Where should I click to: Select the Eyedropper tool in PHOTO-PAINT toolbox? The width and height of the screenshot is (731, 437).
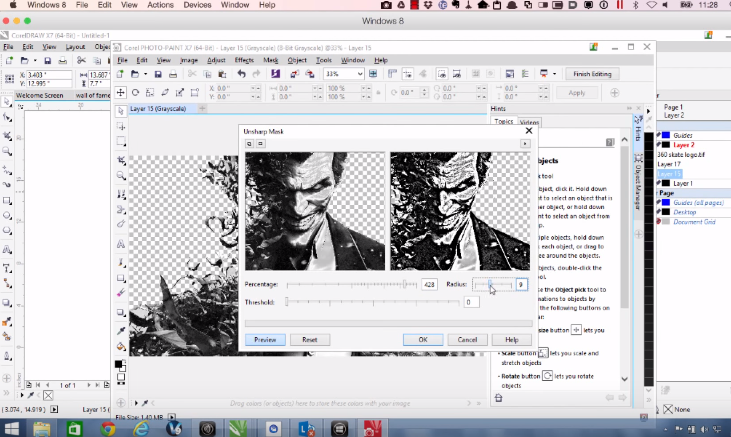(121, 331)
